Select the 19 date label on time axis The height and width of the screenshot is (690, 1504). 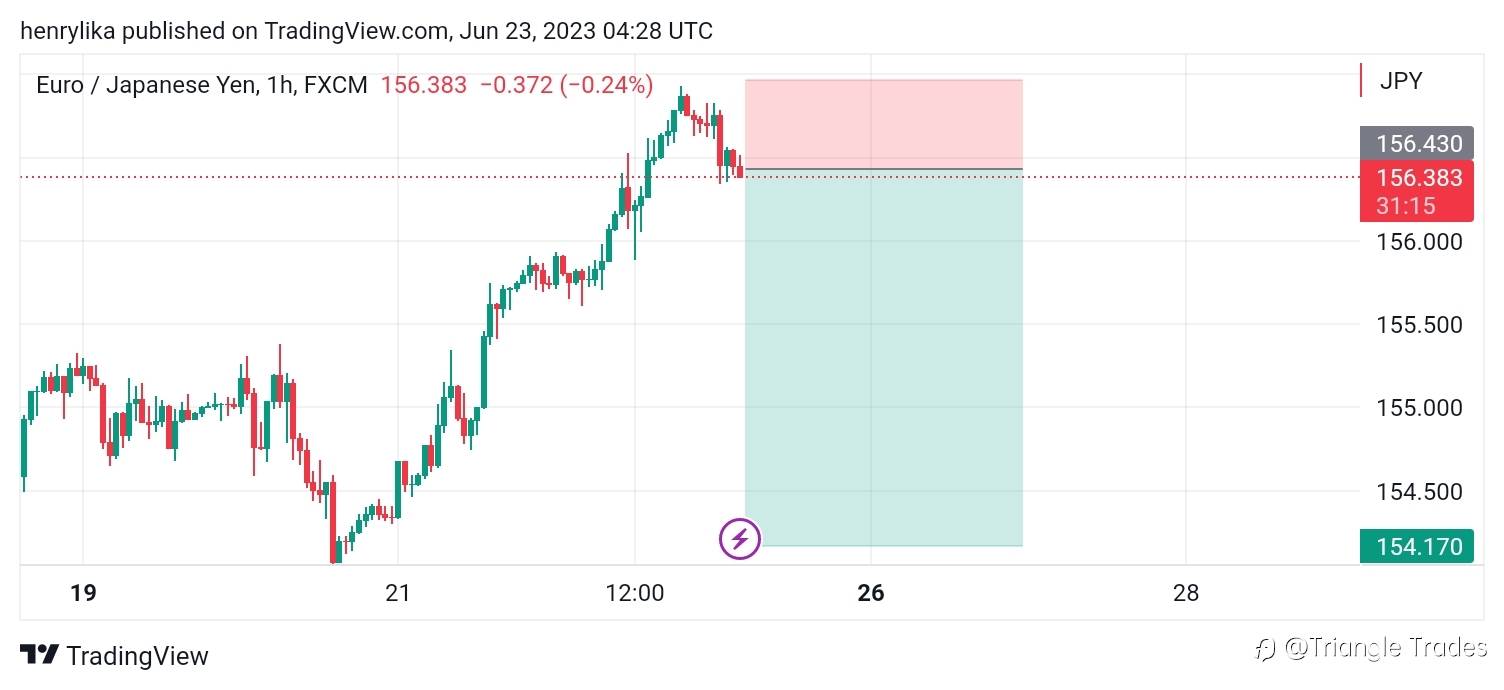[x=83, y=593]
